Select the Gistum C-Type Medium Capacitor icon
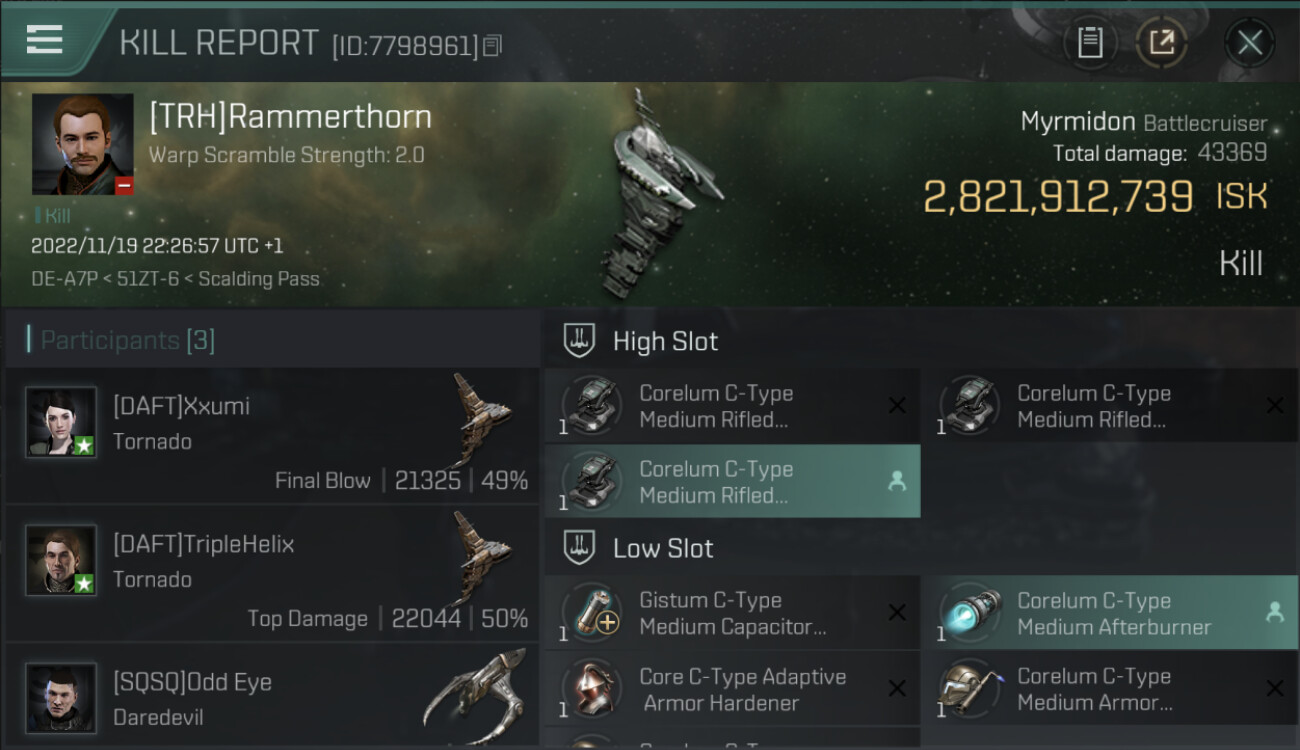The height and width of the screenshot is (750, 1300). pos(592,612)
